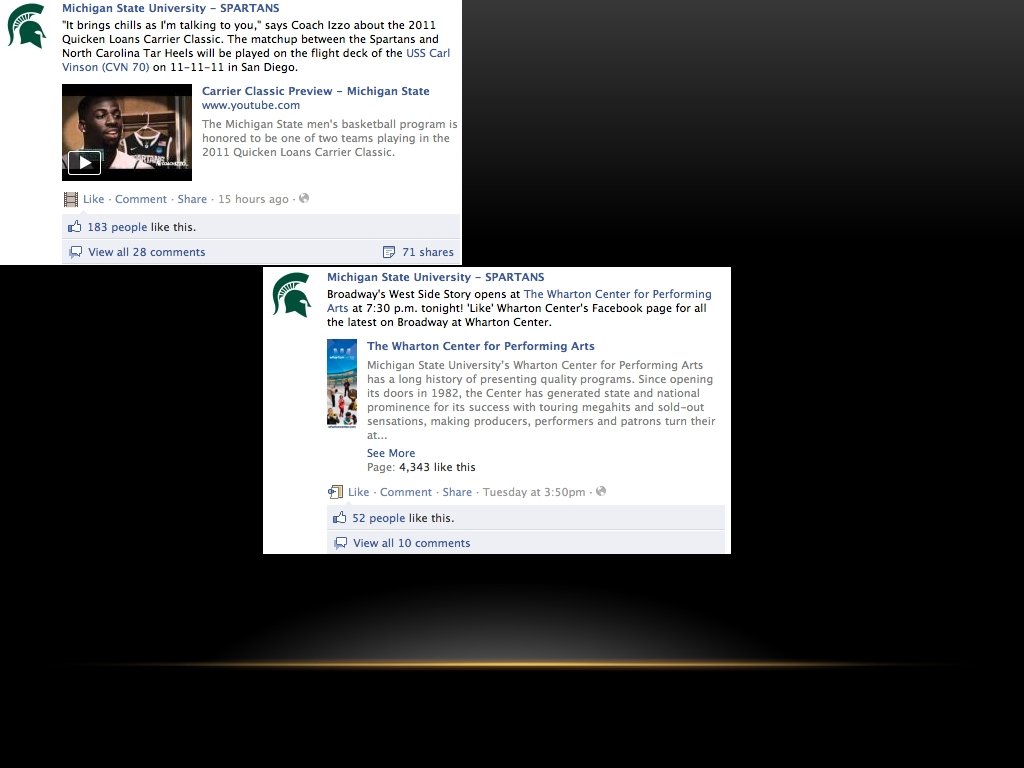1024x768 pixels.
Task: Expand description with See More
Action: click(x=391, y=453)
